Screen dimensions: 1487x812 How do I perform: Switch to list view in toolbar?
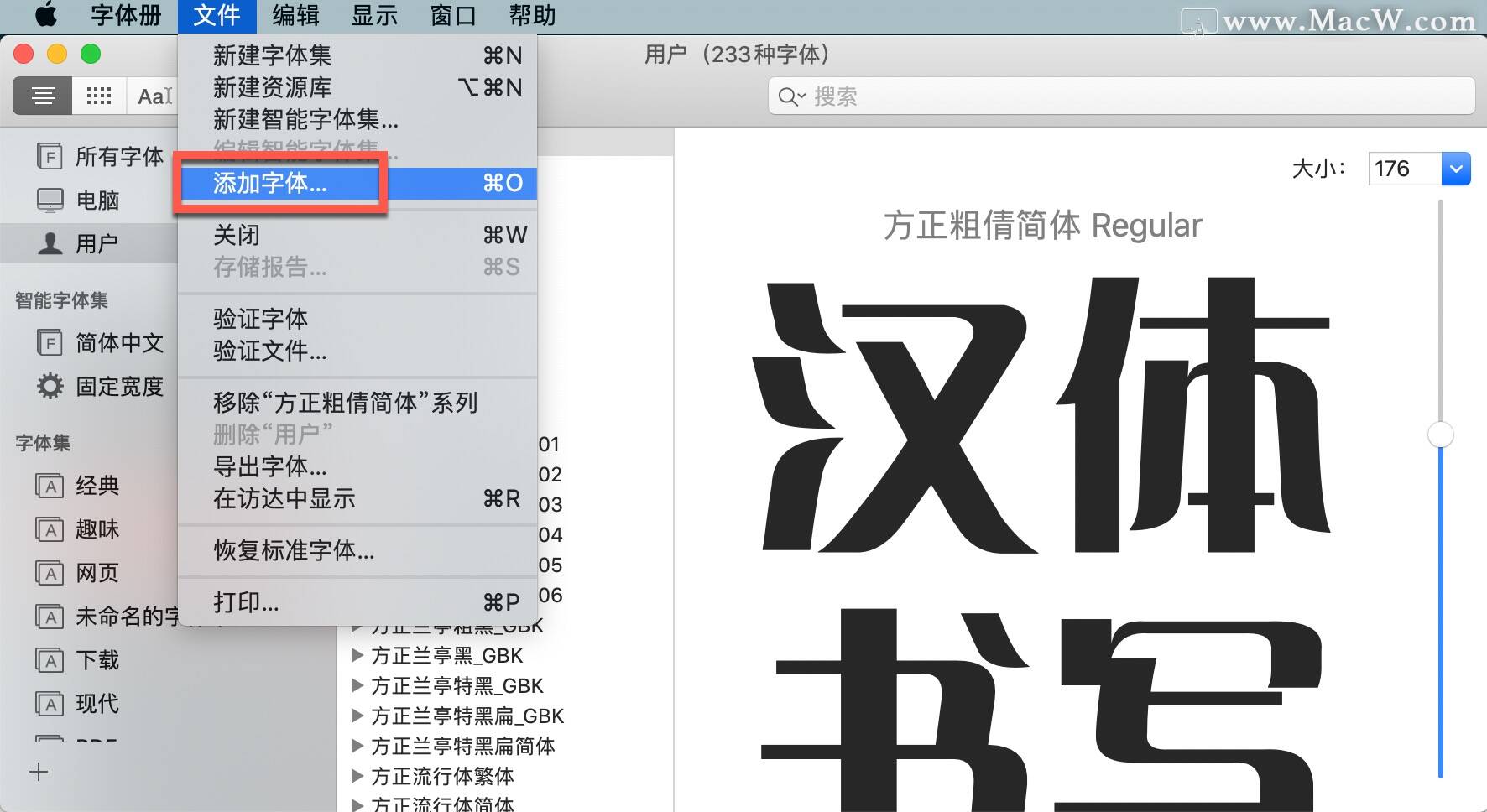[43, 96]
